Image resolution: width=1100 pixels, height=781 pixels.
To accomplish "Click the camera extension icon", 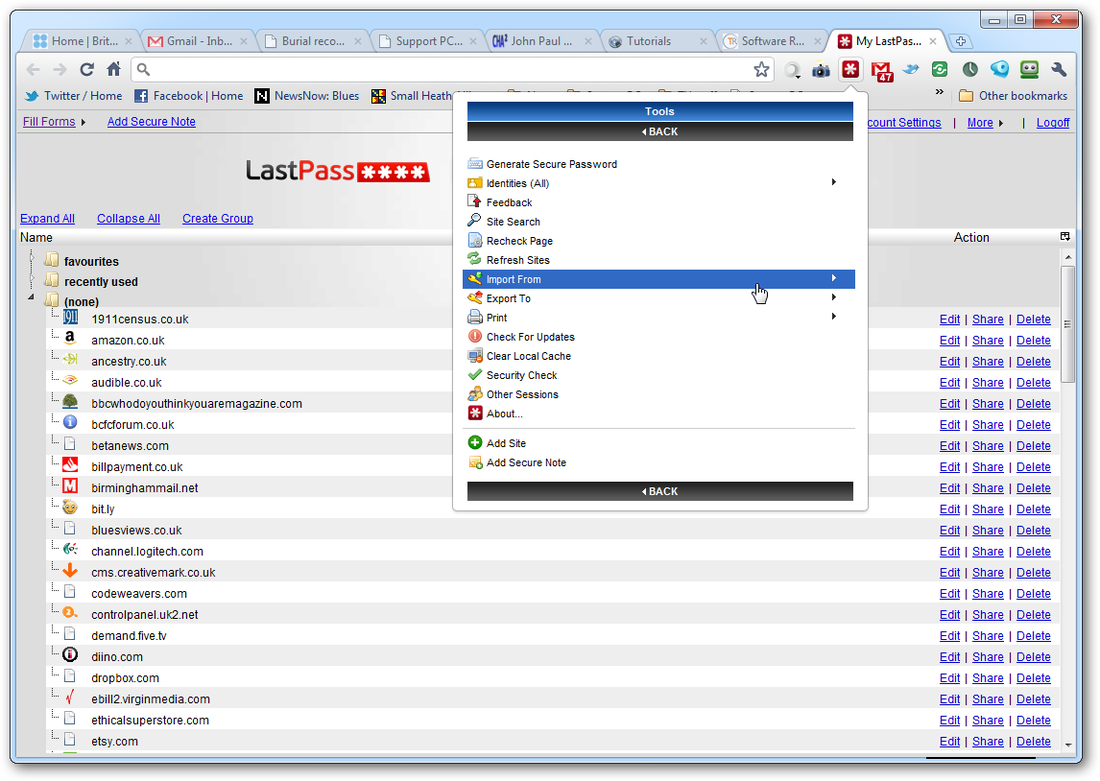I will [820, 70].
